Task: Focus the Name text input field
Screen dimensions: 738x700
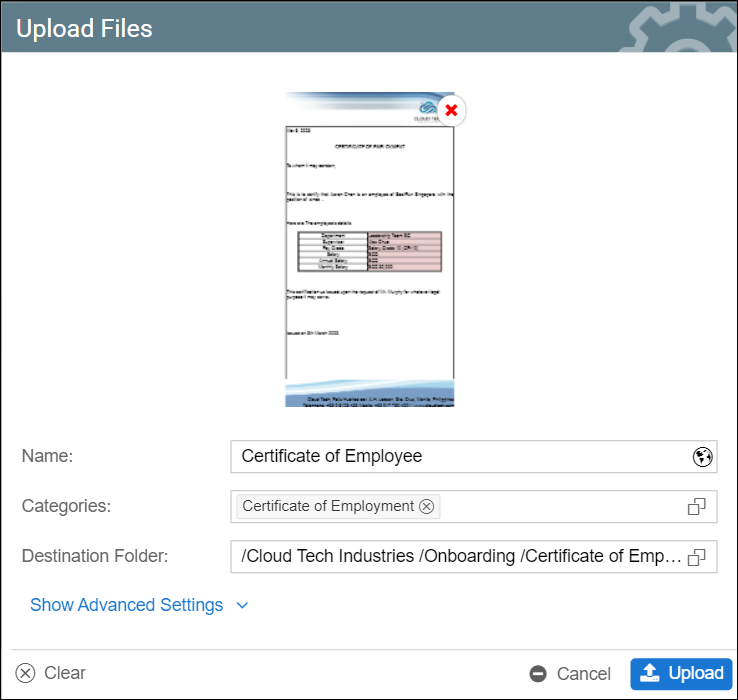Action: [460, 457]
